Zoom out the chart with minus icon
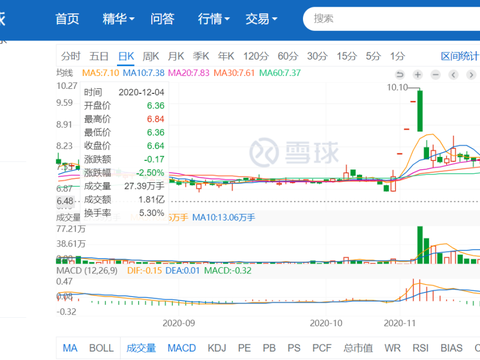Image resolution: width=480 pixels, height=360 pixels. point(435,75)
